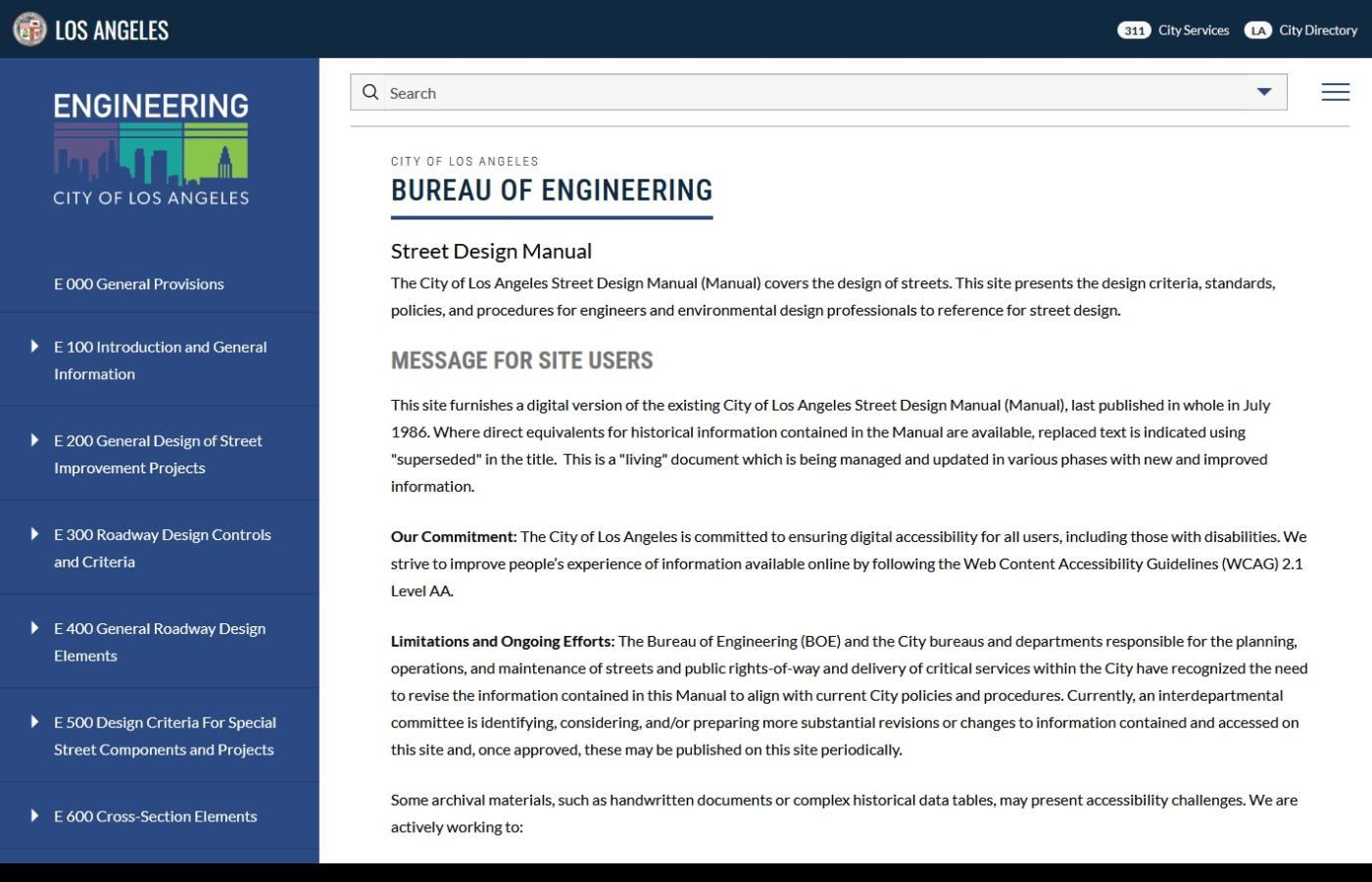Click the 311 badge icon
Screen dimensions: 1372x882
(x=1135, y=30)
